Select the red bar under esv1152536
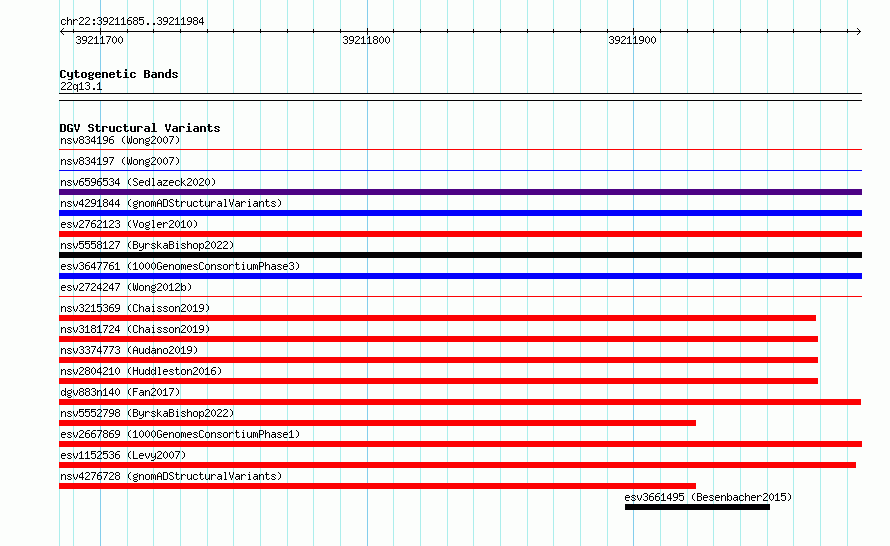 (x=457, y=465)
